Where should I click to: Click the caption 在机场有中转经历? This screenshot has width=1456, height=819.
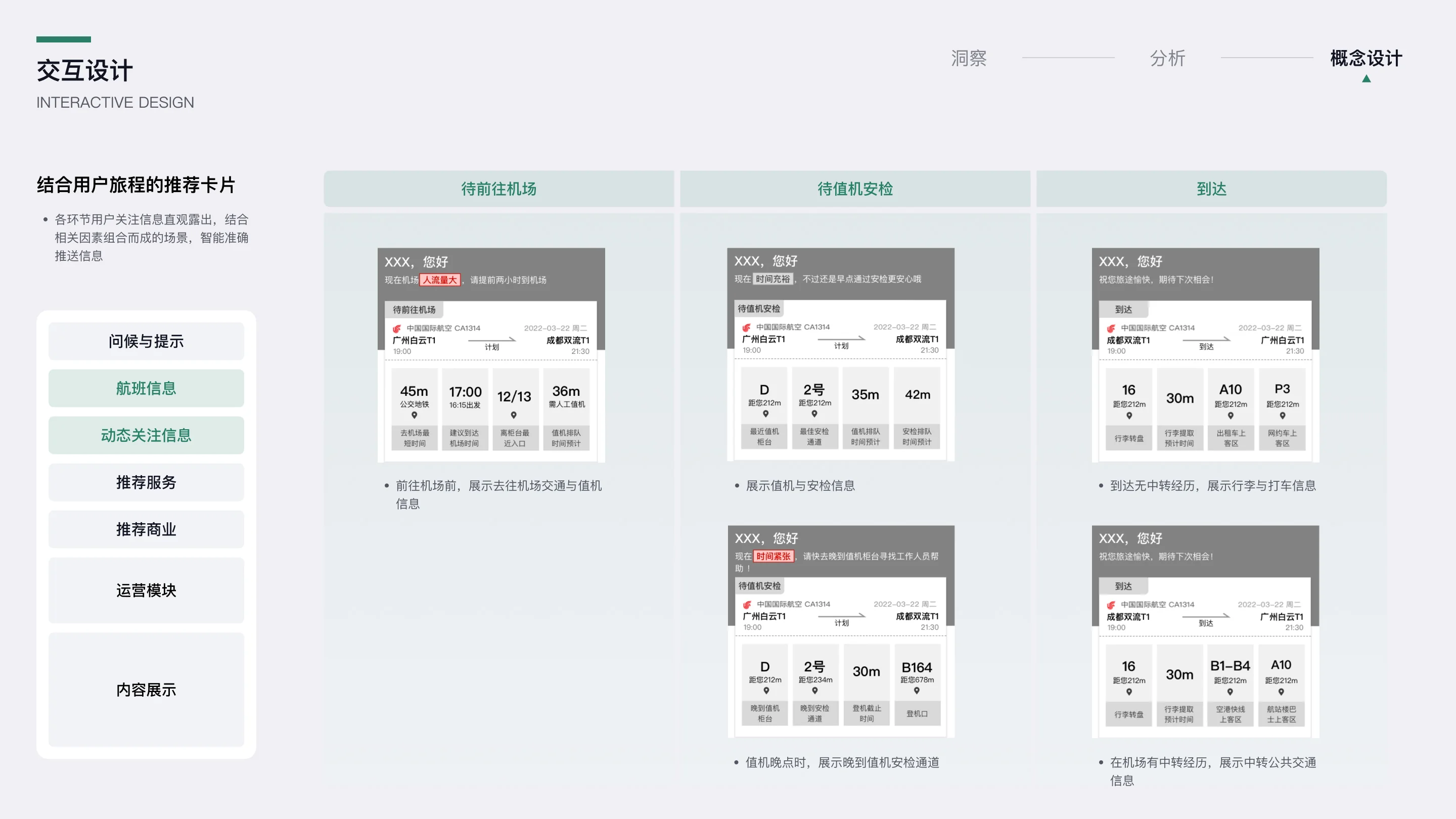click(1158, 762)
